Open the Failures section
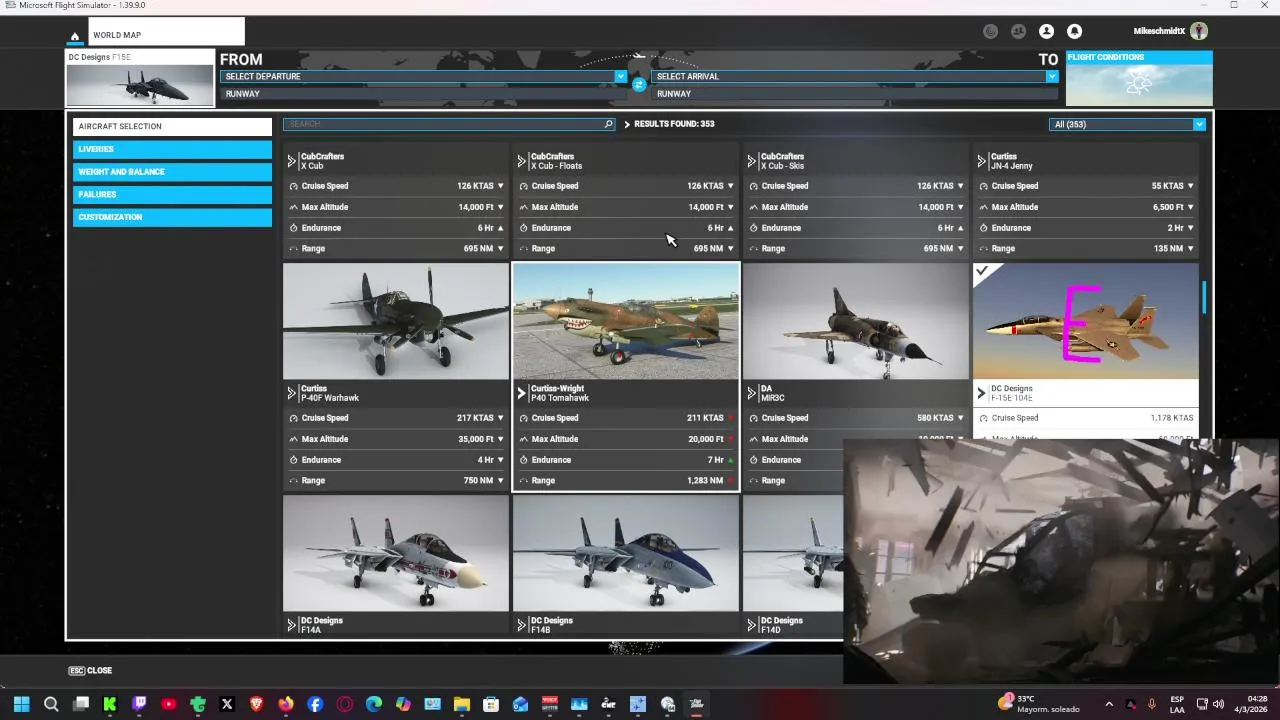 coord(172,194)
